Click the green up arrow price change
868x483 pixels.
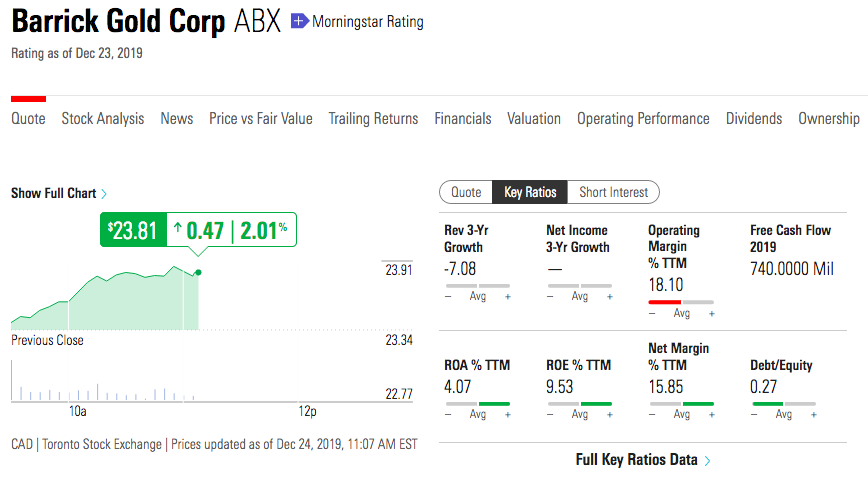click(179, 230)
